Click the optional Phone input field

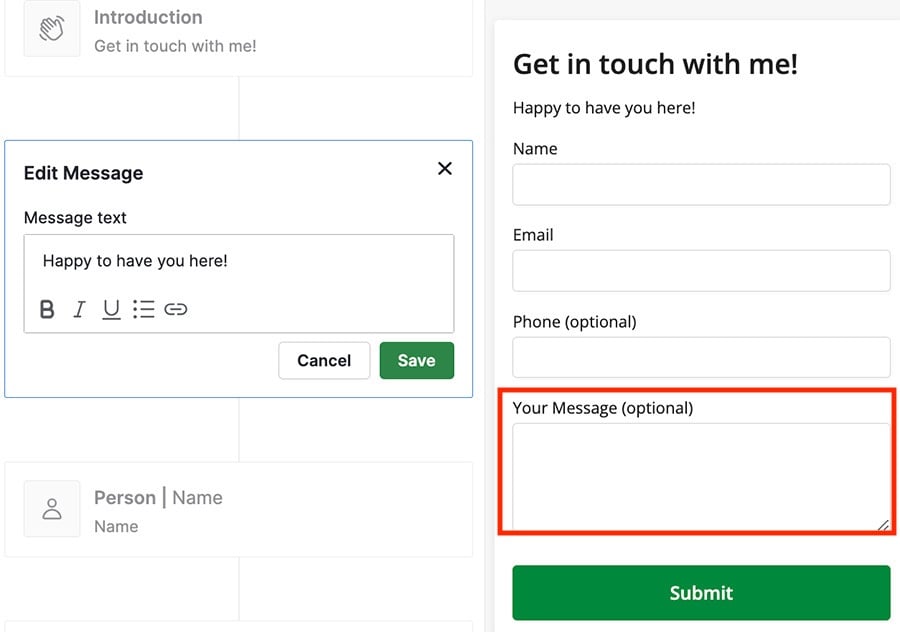(700, 357)
